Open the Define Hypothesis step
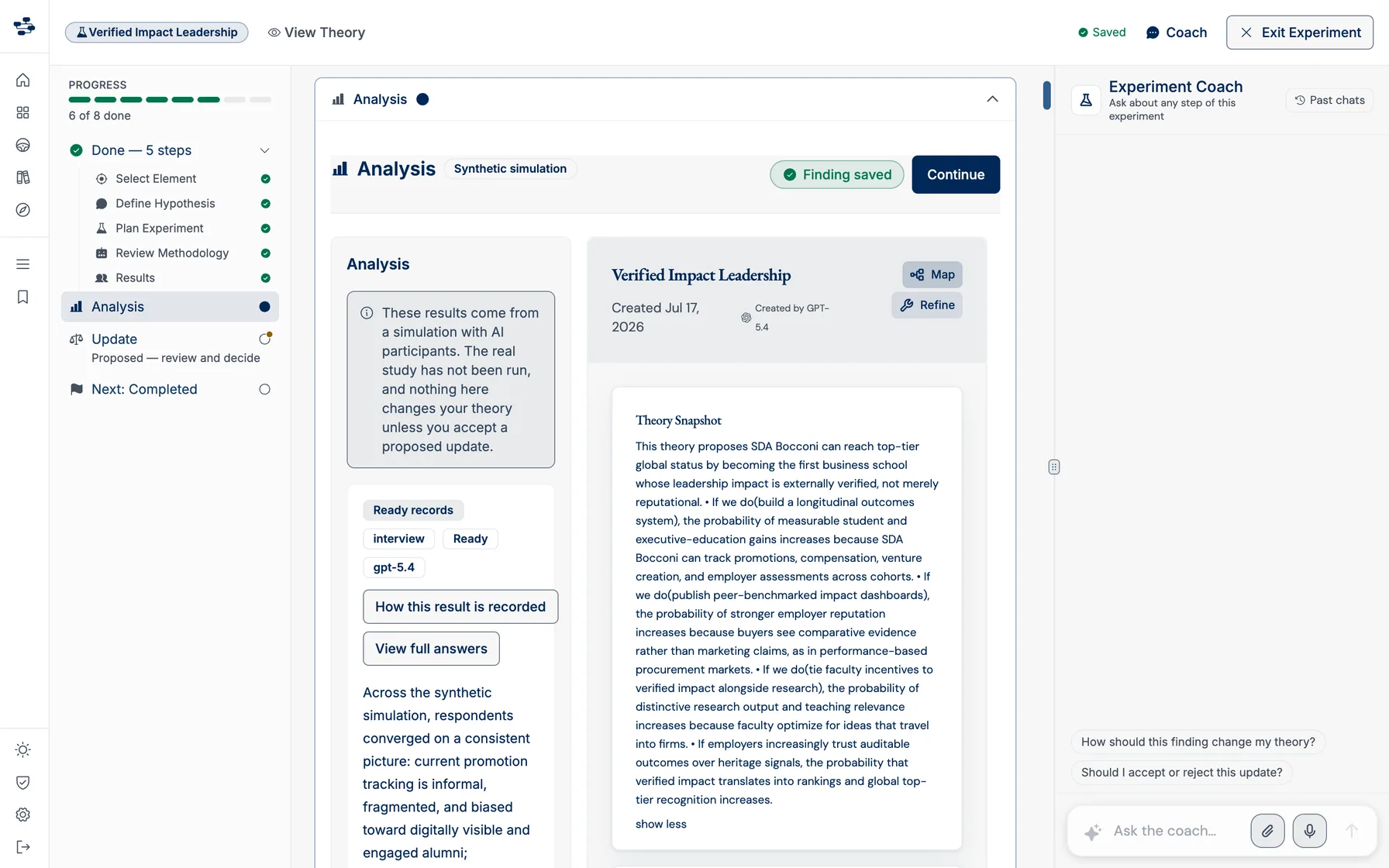 click(x=165, y=203)
